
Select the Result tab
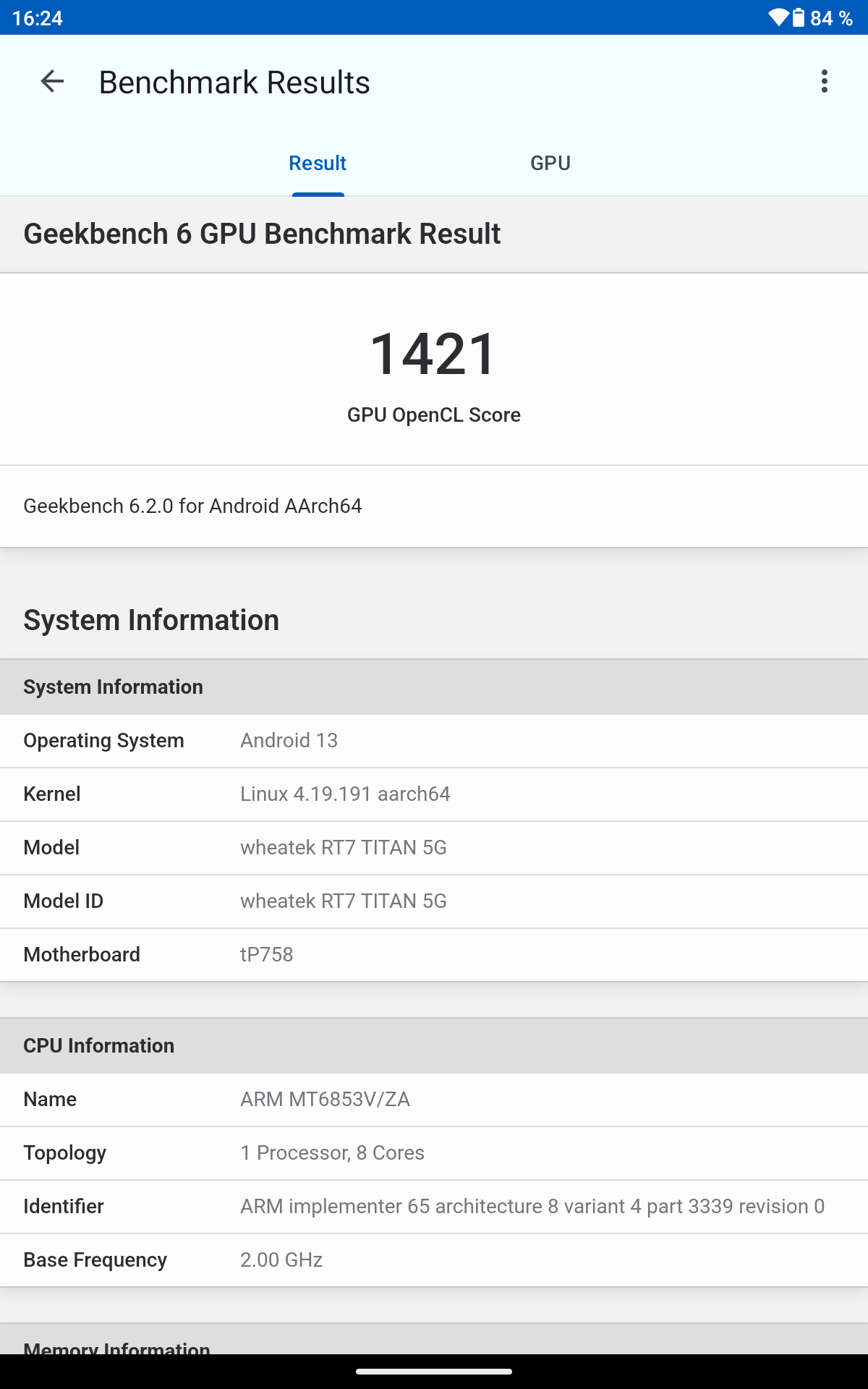[x=318, y=163]
